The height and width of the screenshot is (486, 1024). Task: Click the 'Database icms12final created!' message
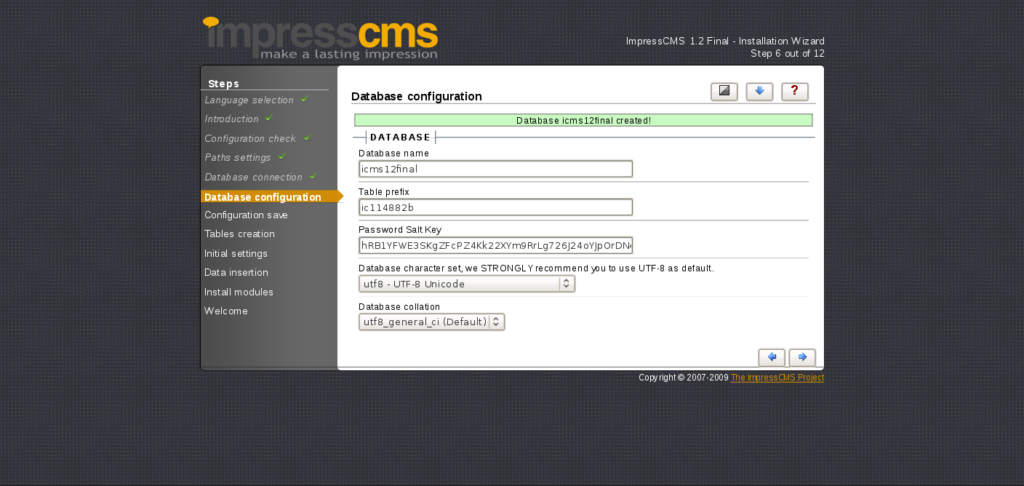(583, 120)
